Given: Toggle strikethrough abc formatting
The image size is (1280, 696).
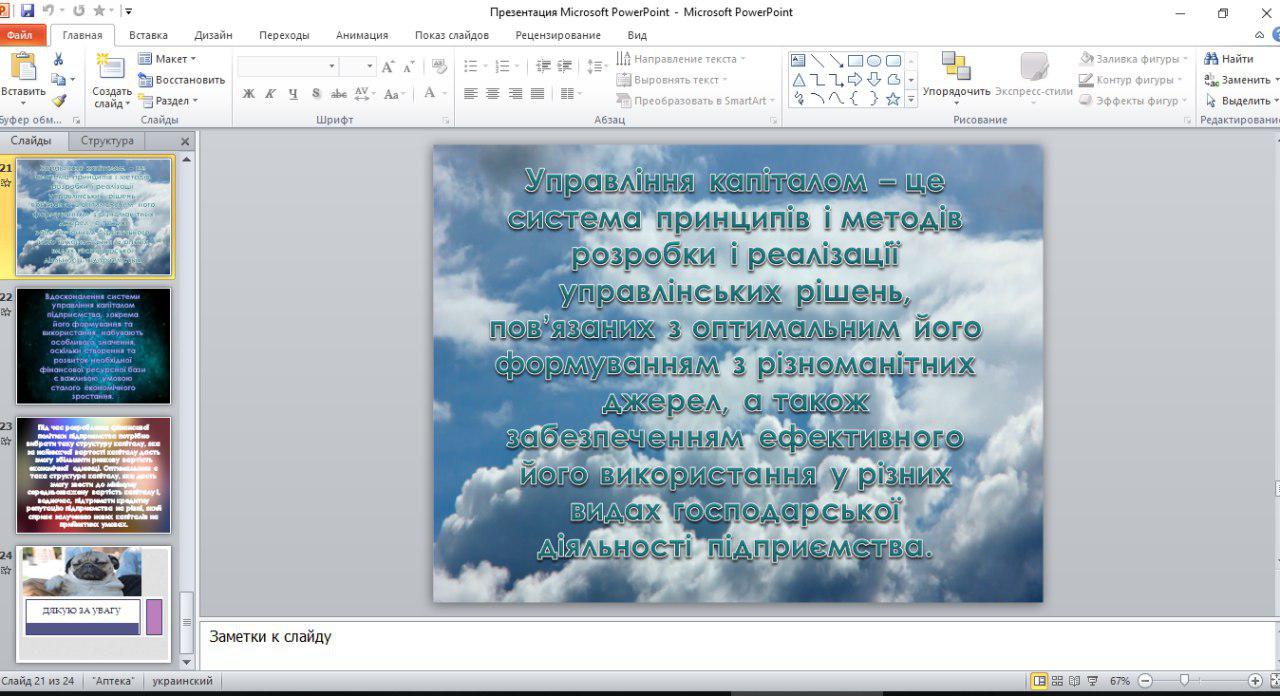Looking at the screenshot, I should [x=339, y=93].
